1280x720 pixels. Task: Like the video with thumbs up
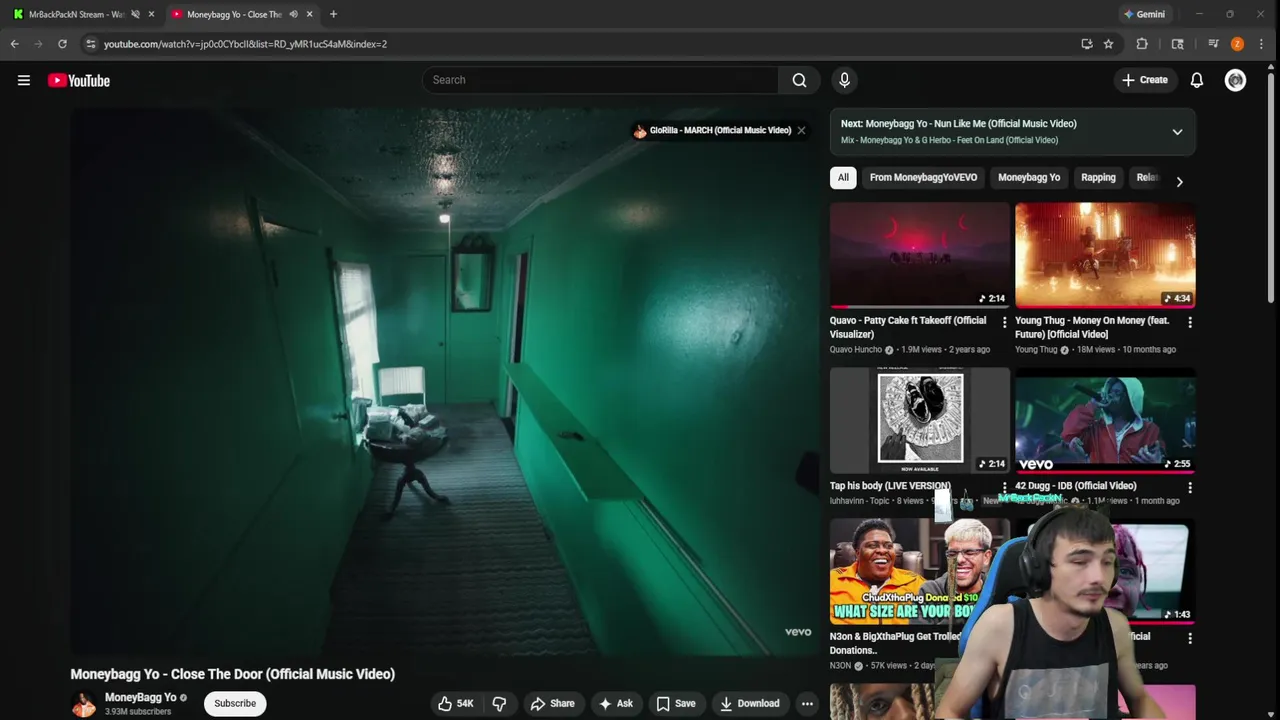click(455, 704)
